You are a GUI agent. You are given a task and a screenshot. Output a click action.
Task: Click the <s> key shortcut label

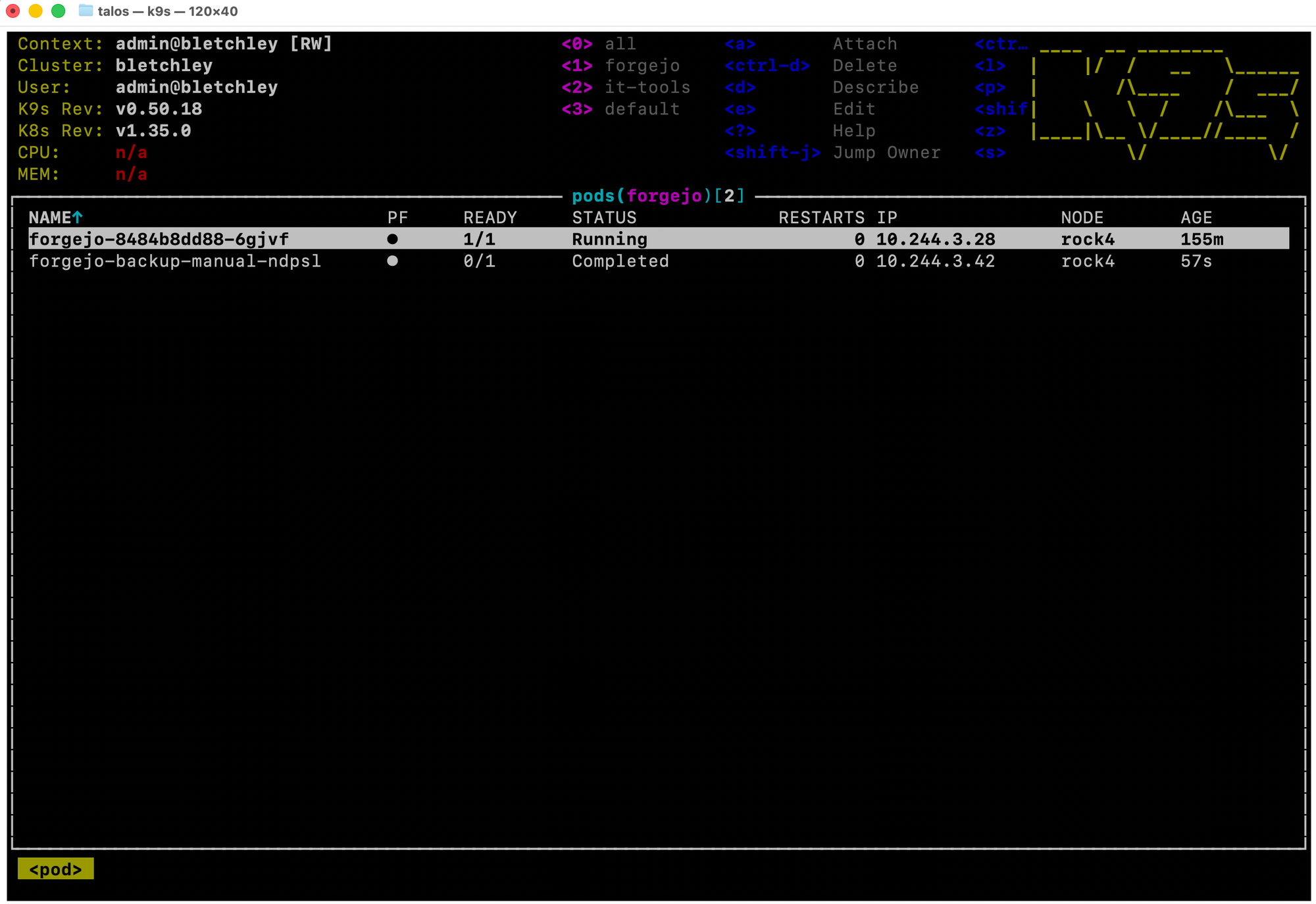coord(990,152)
